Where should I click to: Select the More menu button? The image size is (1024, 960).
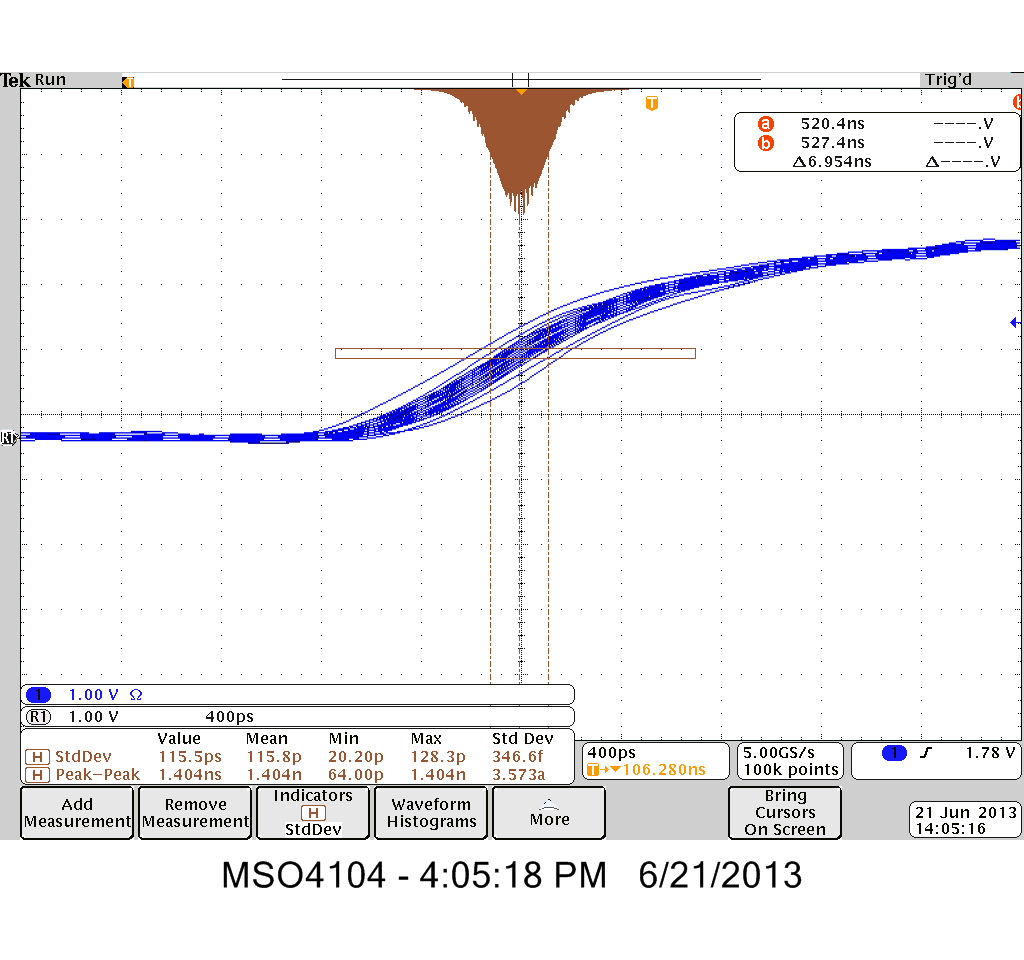549,812
